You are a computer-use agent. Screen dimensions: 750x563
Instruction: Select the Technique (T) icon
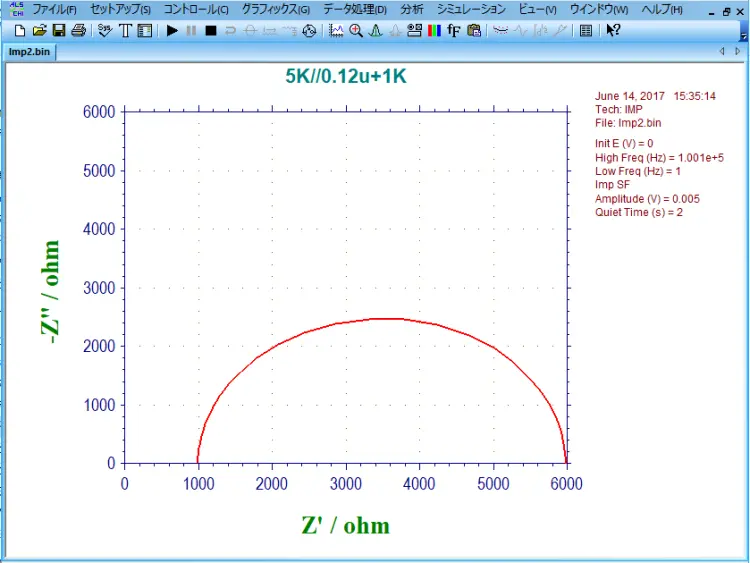[125, 31]
